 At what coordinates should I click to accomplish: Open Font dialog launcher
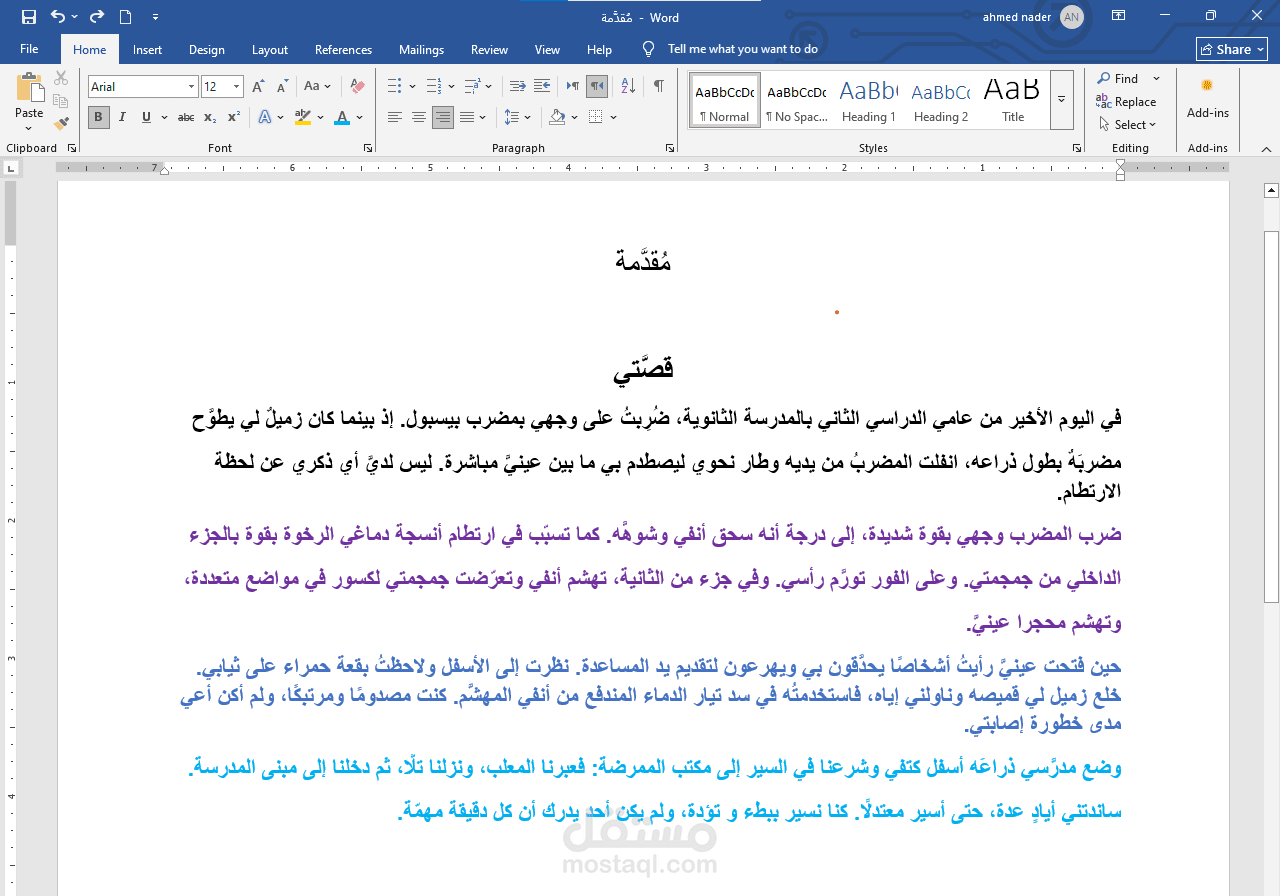(369, 148)
